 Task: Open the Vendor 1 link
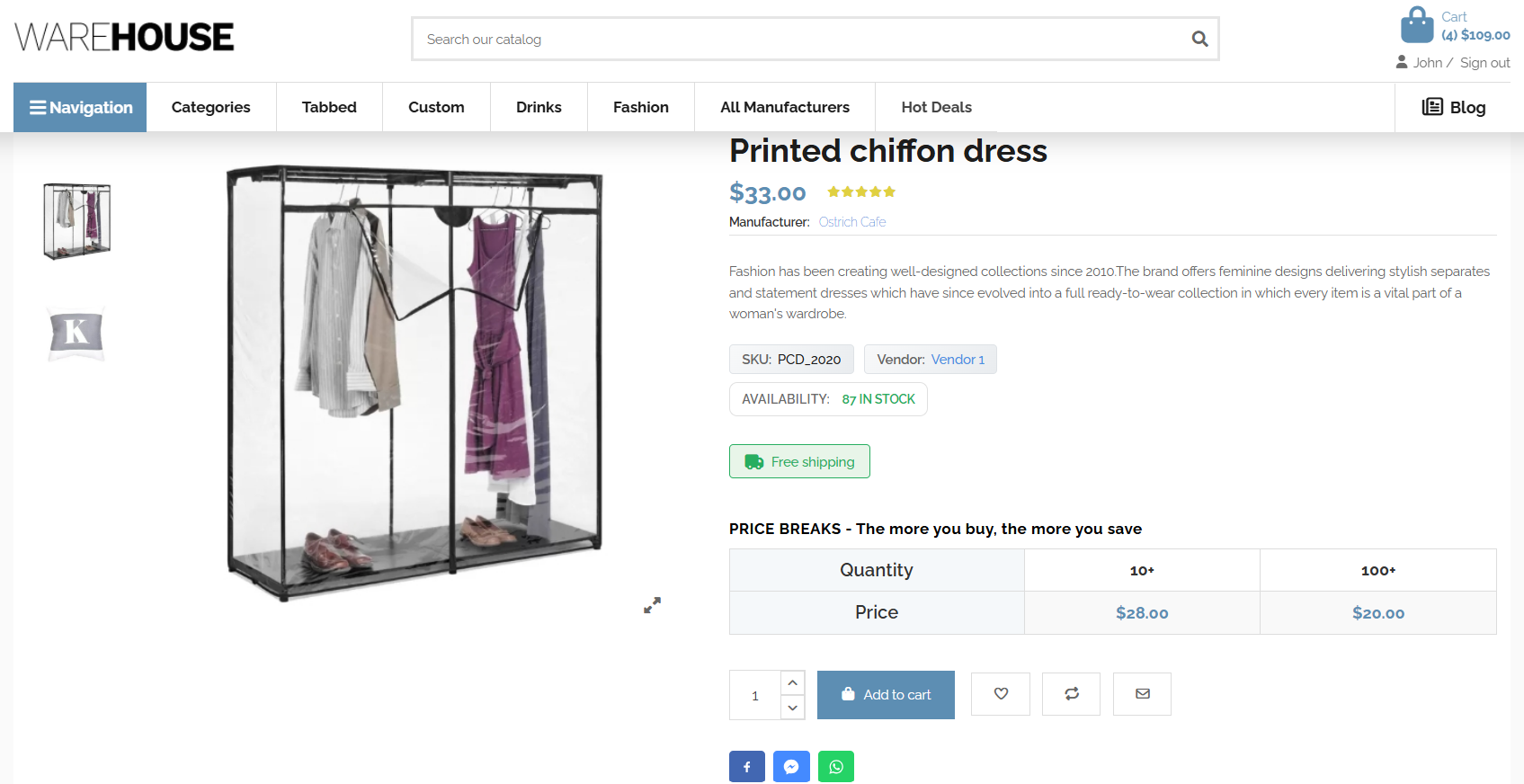pyautogui.click(x=958, y=360)
